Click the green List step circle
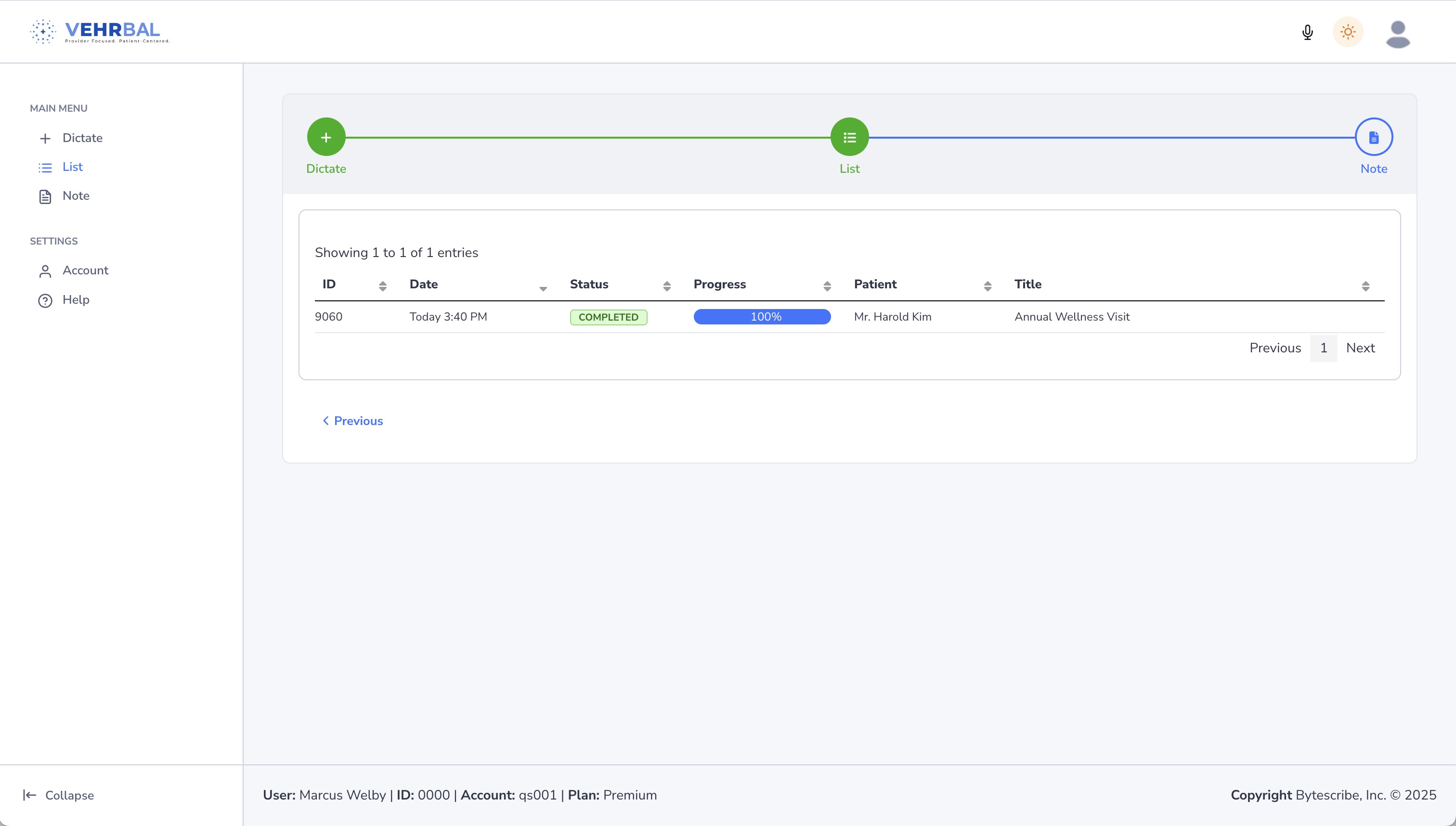Viewport: 1456px width, 826px height. pos(849,137)
